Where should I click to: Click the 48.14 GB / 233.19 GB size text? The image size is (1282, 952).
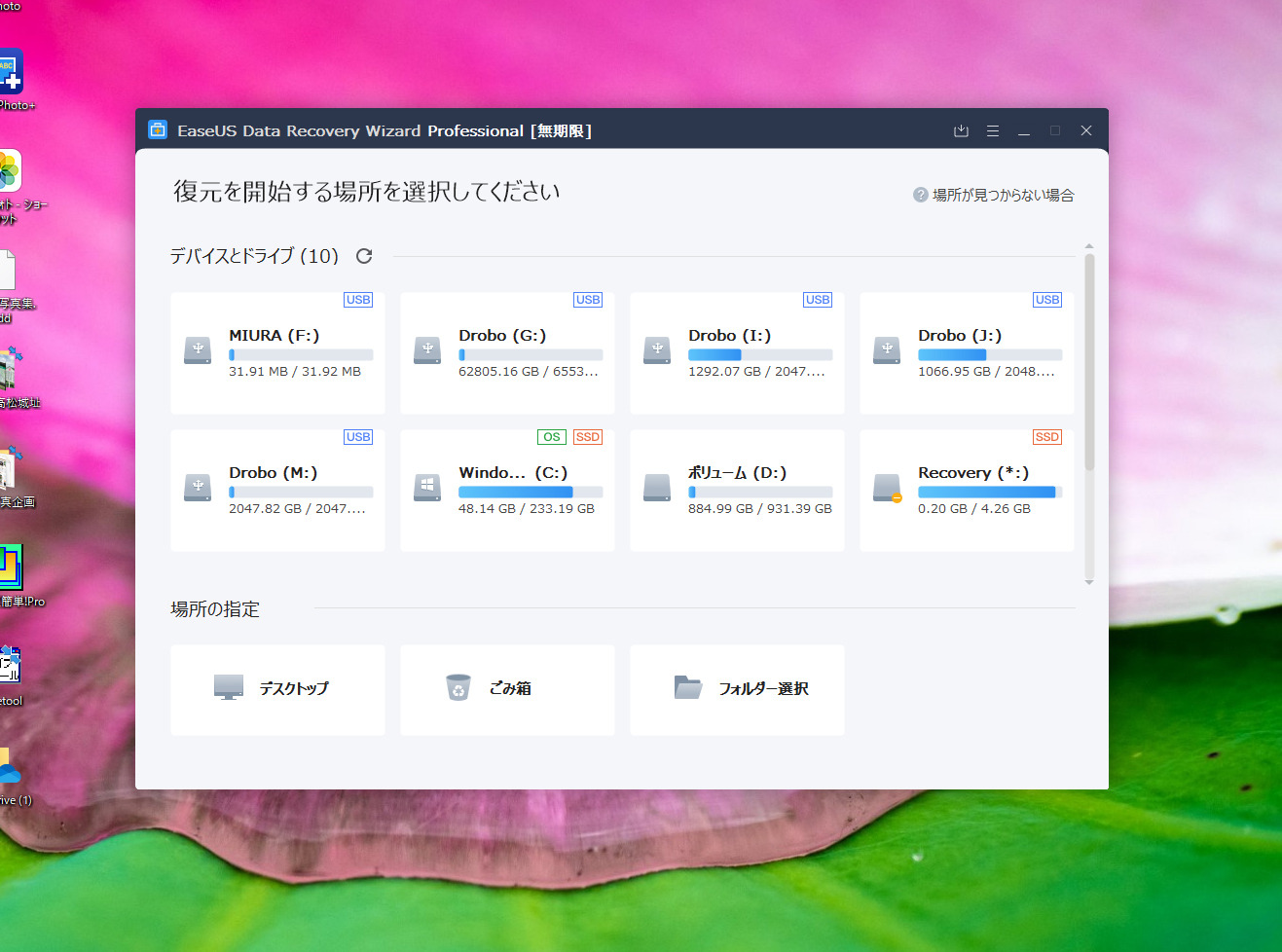pyautogui.click(x=527, y=509)
